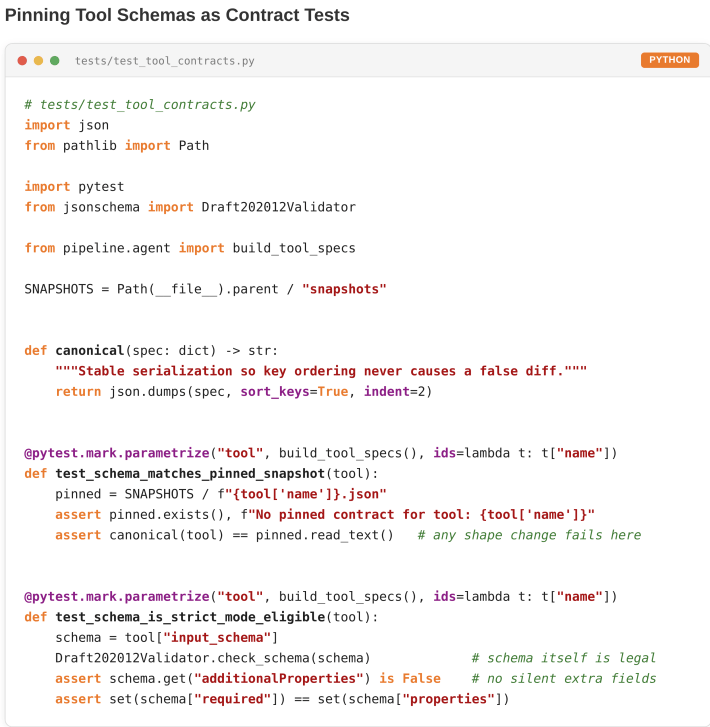The height and width of the screenshot is (727, 710).
Task: Click sort_keys=True in the json.dumps call
Action: click(294, 392)
